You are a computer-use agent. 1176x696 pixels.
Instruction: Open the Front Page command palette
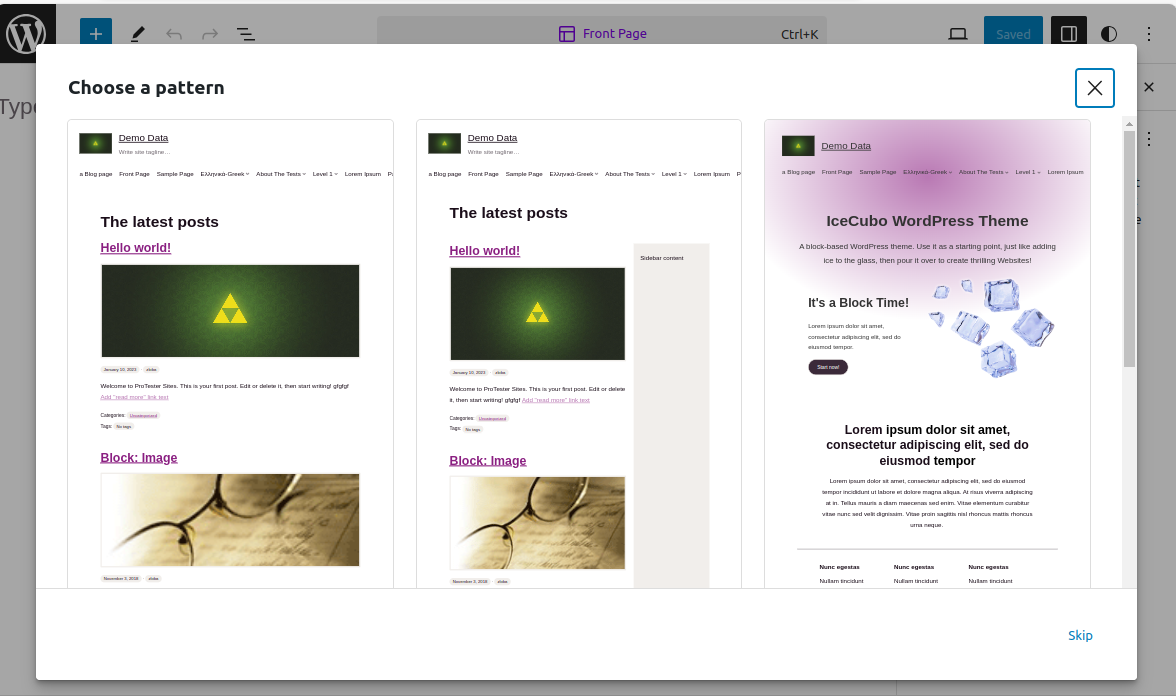pyautogui.click(x=602, y=34)
